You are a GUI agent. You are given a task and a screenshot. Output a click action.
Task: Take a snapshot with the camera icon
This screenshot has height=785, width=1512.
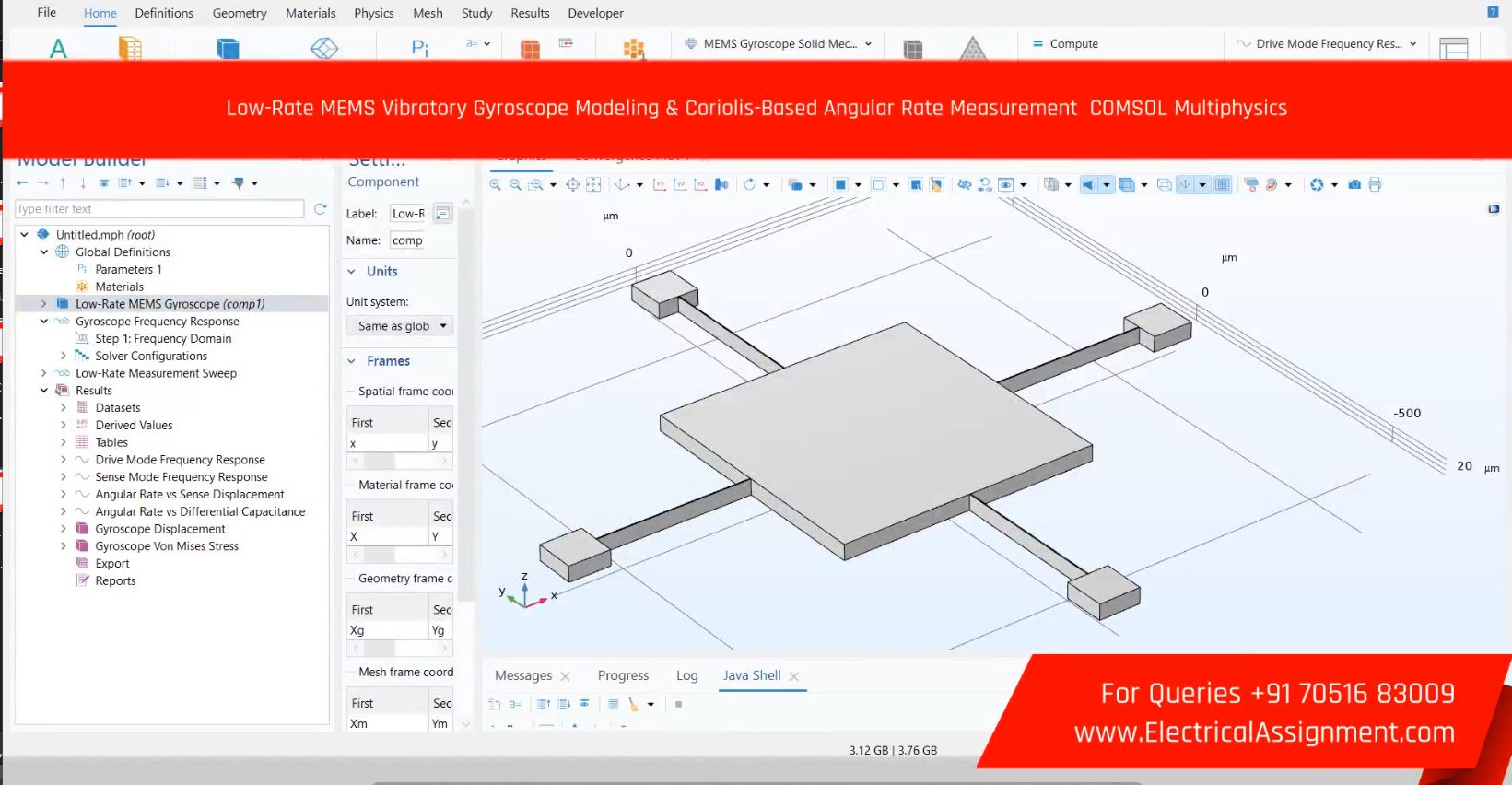click(x=1354, y=184)
